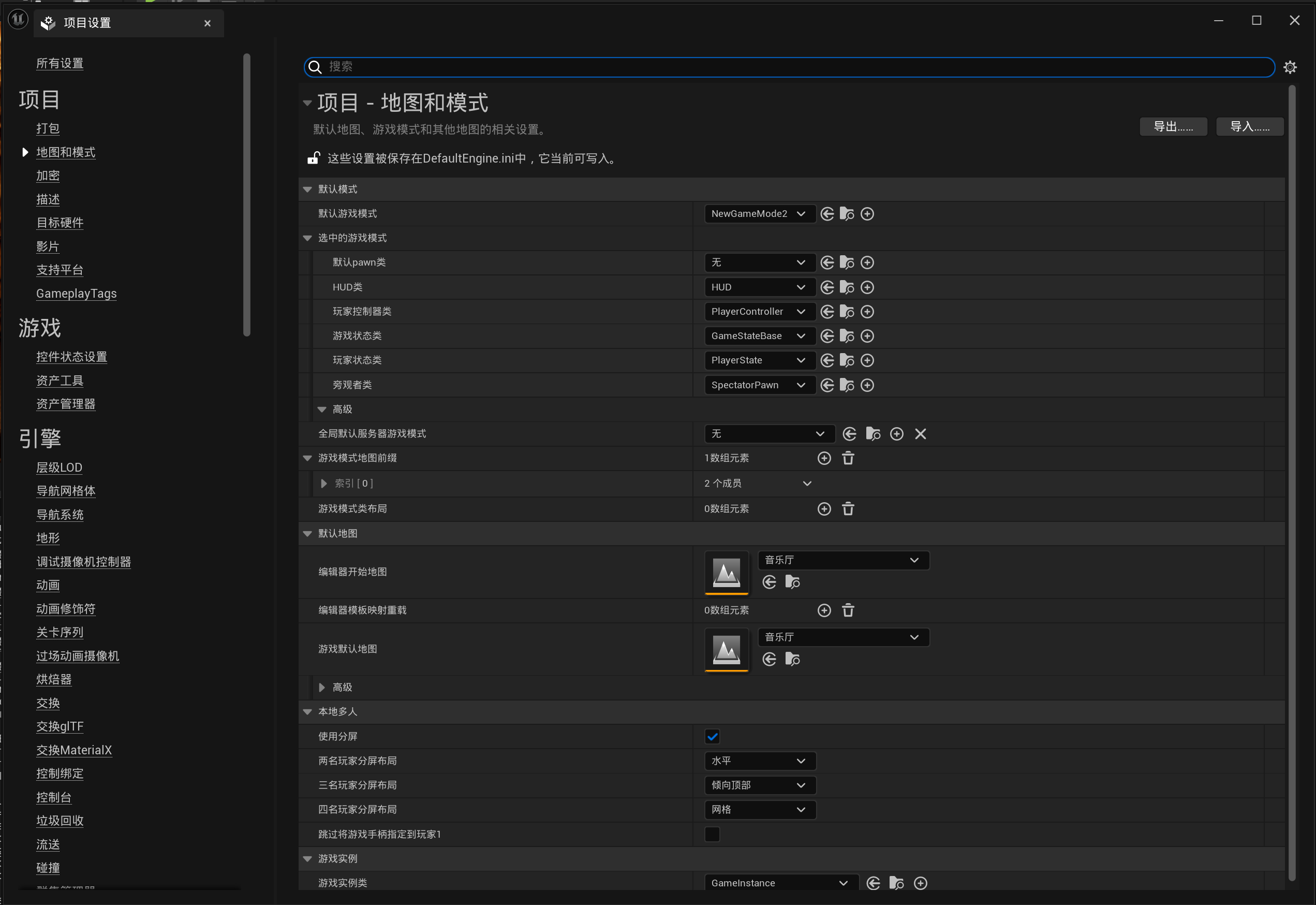1316x905 pixels.
Task: Empty the 游戏模式类布局 array
Action: [x=848, y=509]
